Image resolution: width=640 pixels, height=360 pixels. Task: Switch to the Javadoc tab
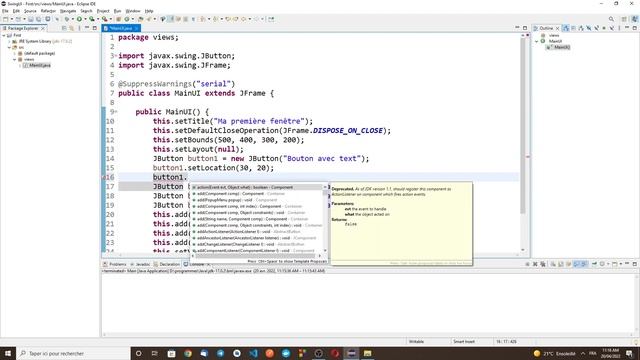pos(140,264)
